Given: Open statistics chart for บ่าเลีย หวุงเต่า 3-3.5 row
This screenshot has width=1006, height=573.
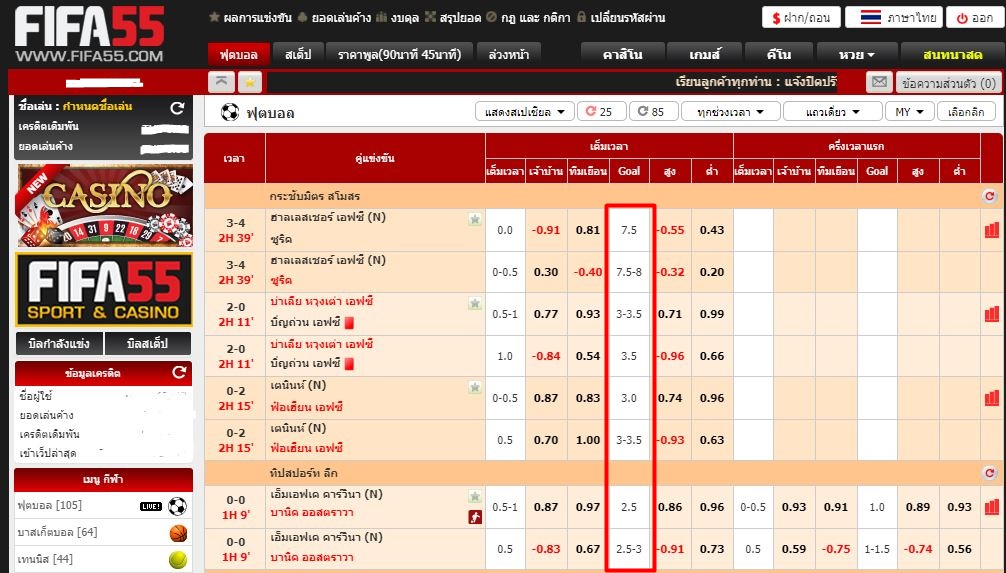Looking at the screenshot, I should (992, 314).
